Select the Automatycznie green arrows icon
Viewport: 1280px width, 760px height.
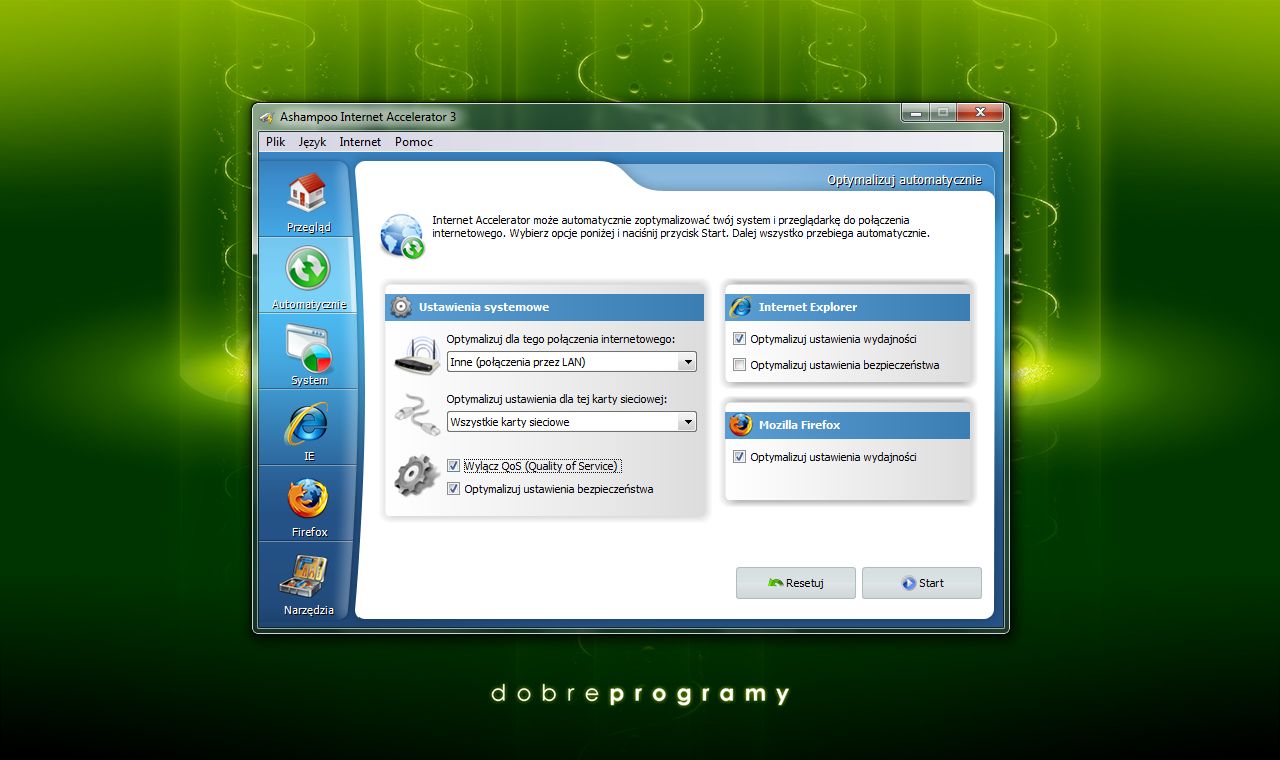(308, 268)
